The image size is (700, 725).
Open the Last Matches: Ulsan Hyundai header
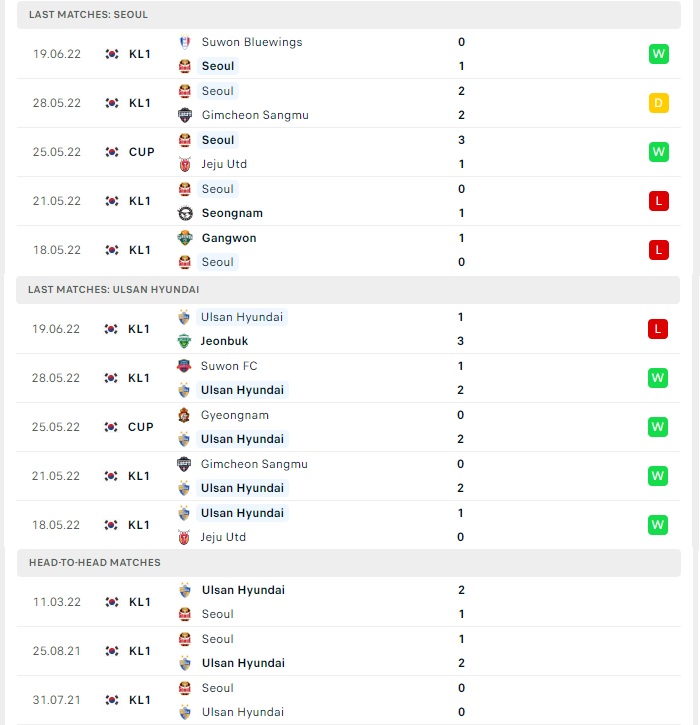tap(348, 289)
